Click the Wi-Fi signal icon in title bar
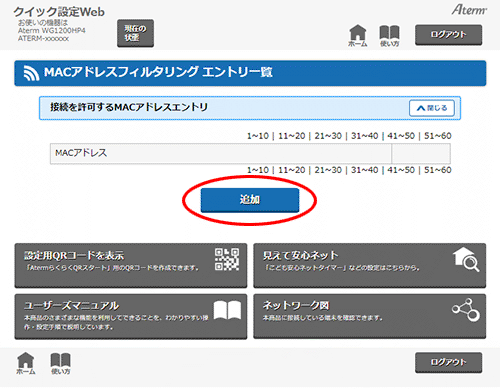This screenshot has width=500, height=389. click(31, 73)
